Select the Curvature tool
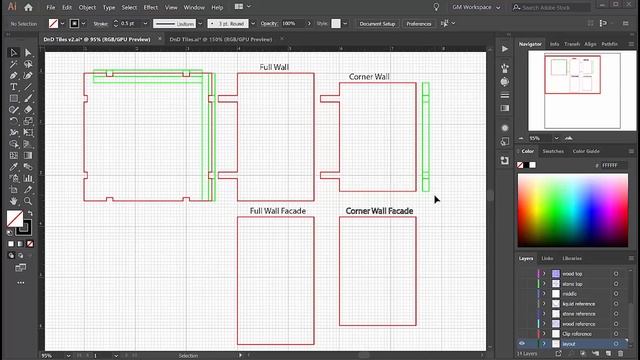The height and width of the screenshot is (360, 640). tap(28, 76)
